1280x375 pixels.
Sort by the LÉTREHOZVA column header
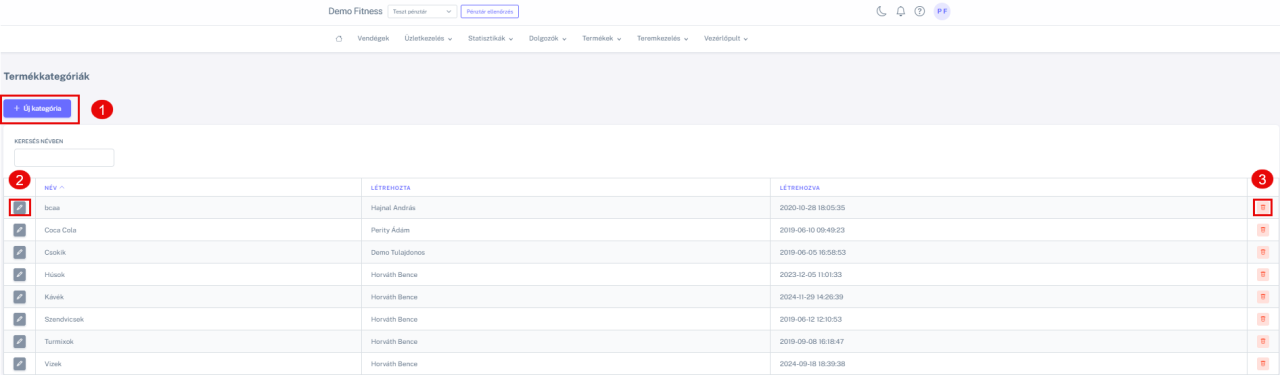[800, 187]
